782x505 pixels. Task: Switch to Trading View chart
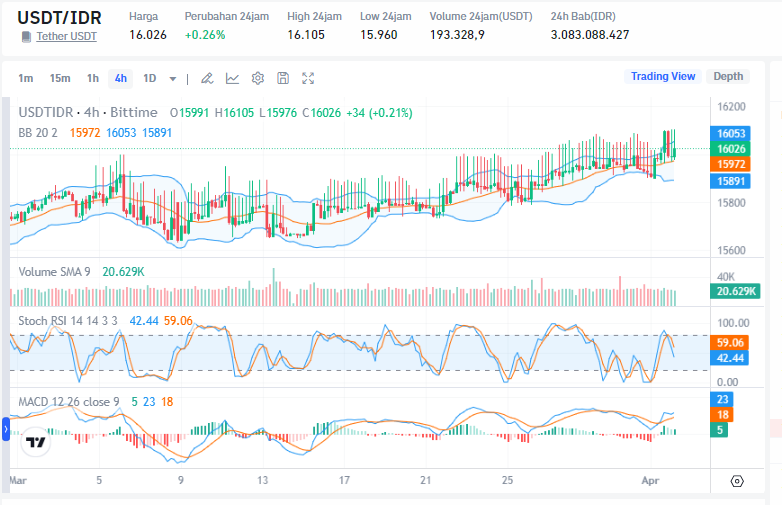[x=663, y=76]
